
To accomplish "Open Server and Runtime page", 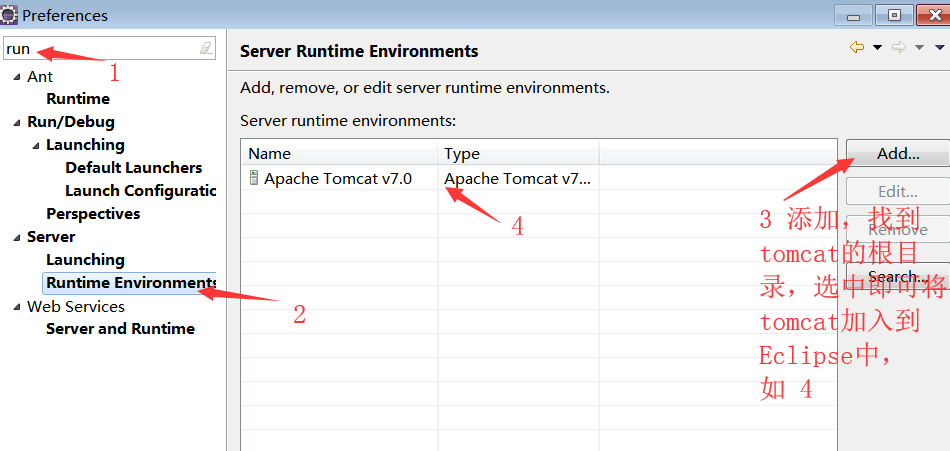I will (x=120, y=329).
